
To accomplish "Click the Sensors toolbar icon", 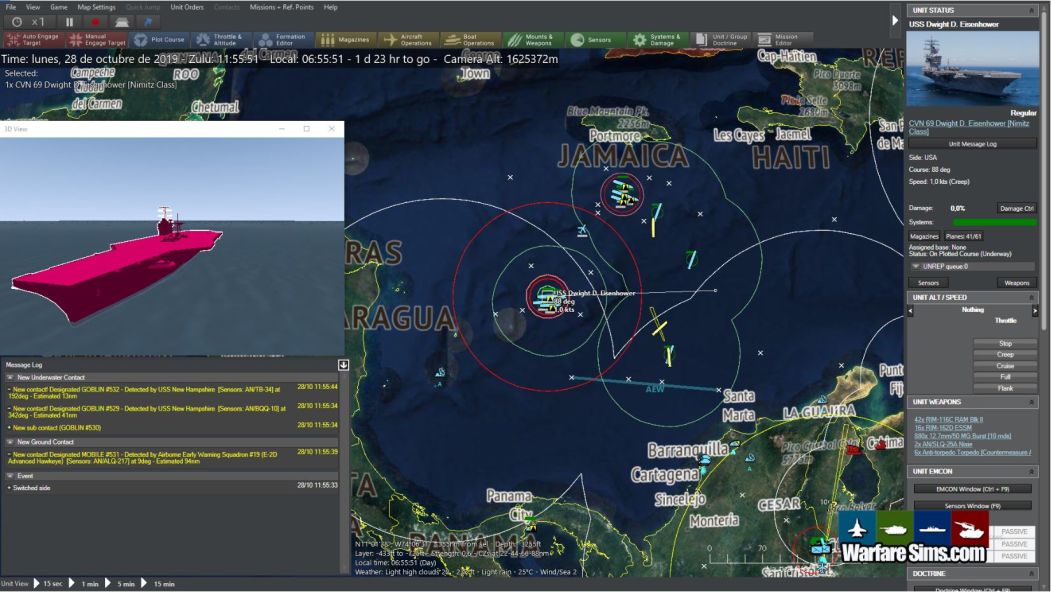I will 591,40.
